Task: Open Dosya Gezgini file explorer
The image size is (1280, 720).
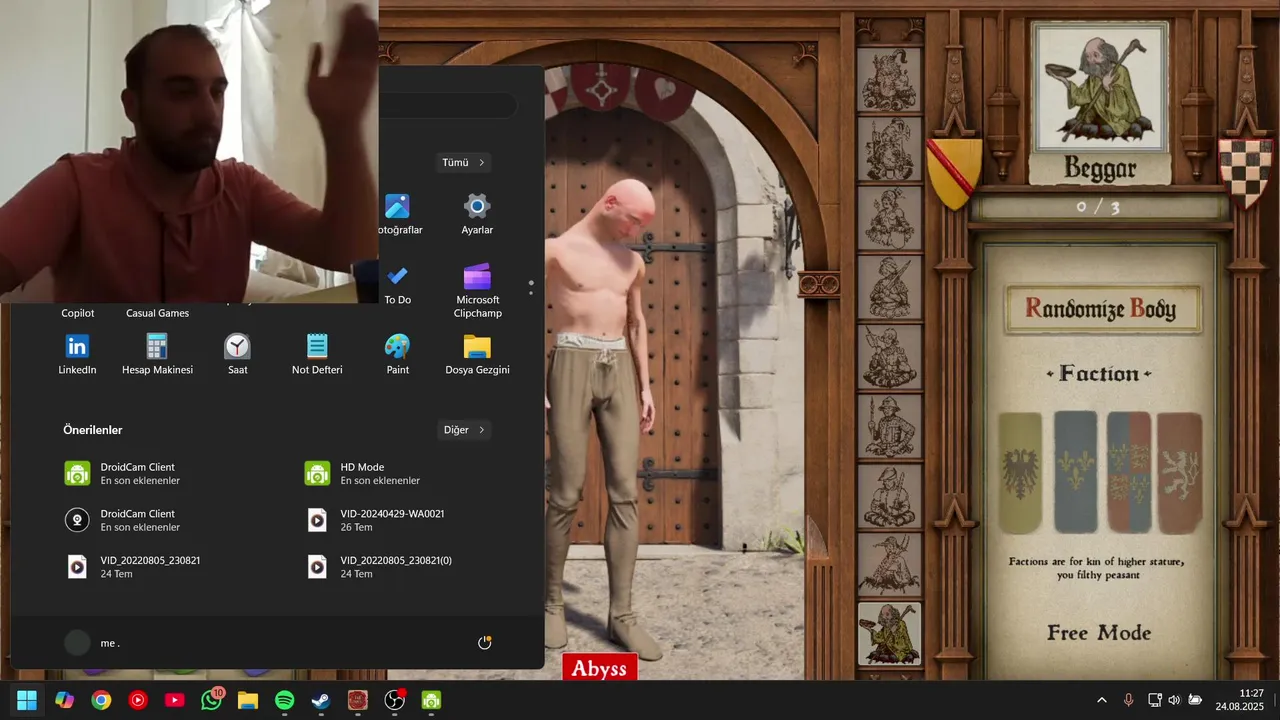Action: coord(477,354)
